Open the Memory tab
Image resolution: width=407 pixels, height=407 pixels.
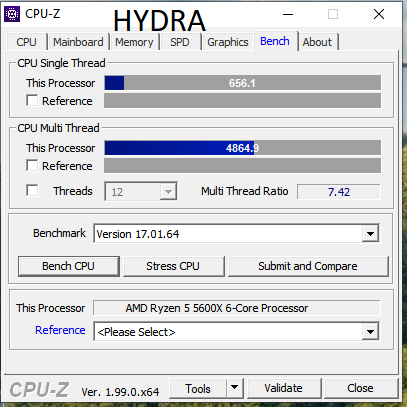click(134, 42)
